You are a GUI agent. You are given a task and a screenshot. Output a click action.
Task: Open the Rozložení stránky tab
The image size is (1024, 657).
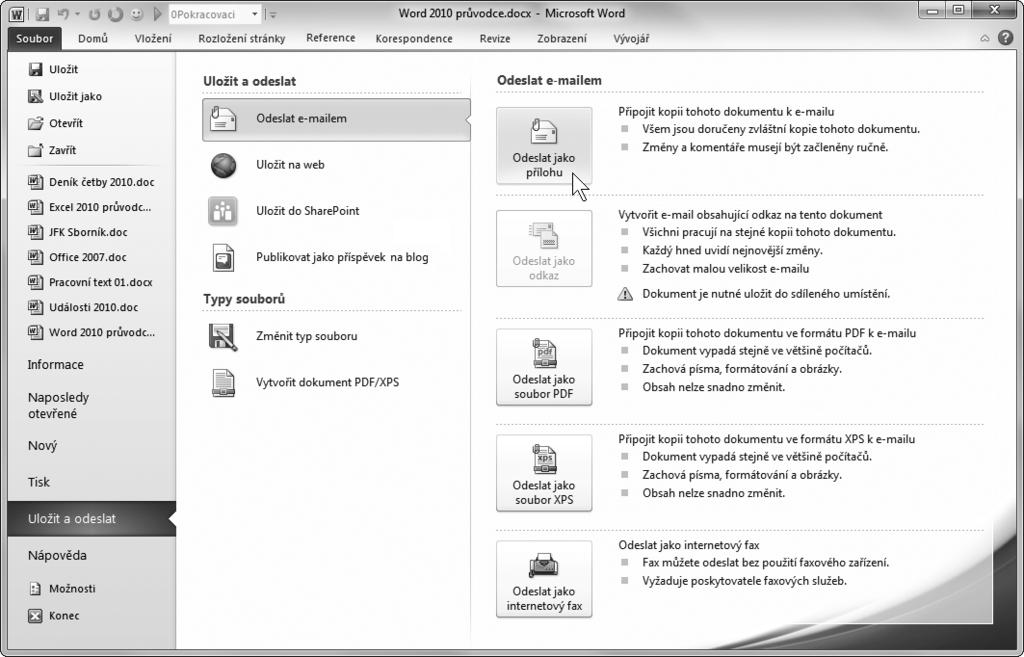[242, 39]
